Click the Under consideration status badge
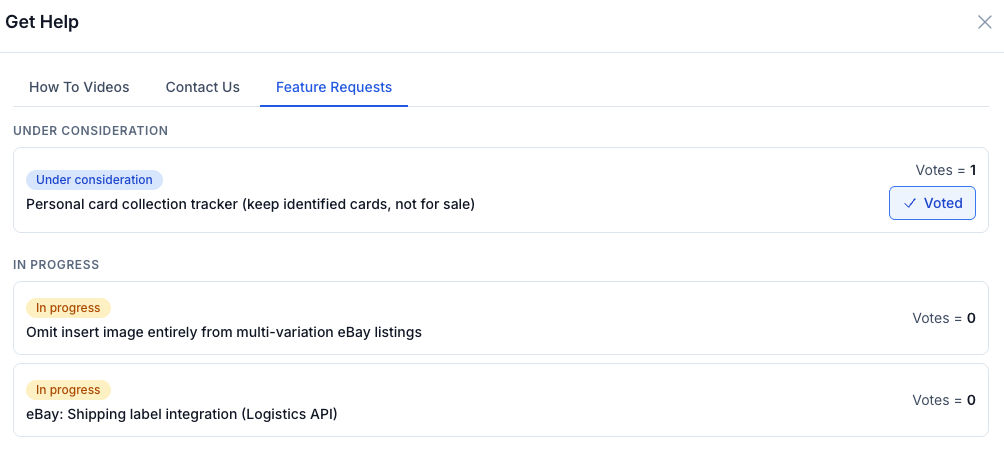 (x=94, y=180)
